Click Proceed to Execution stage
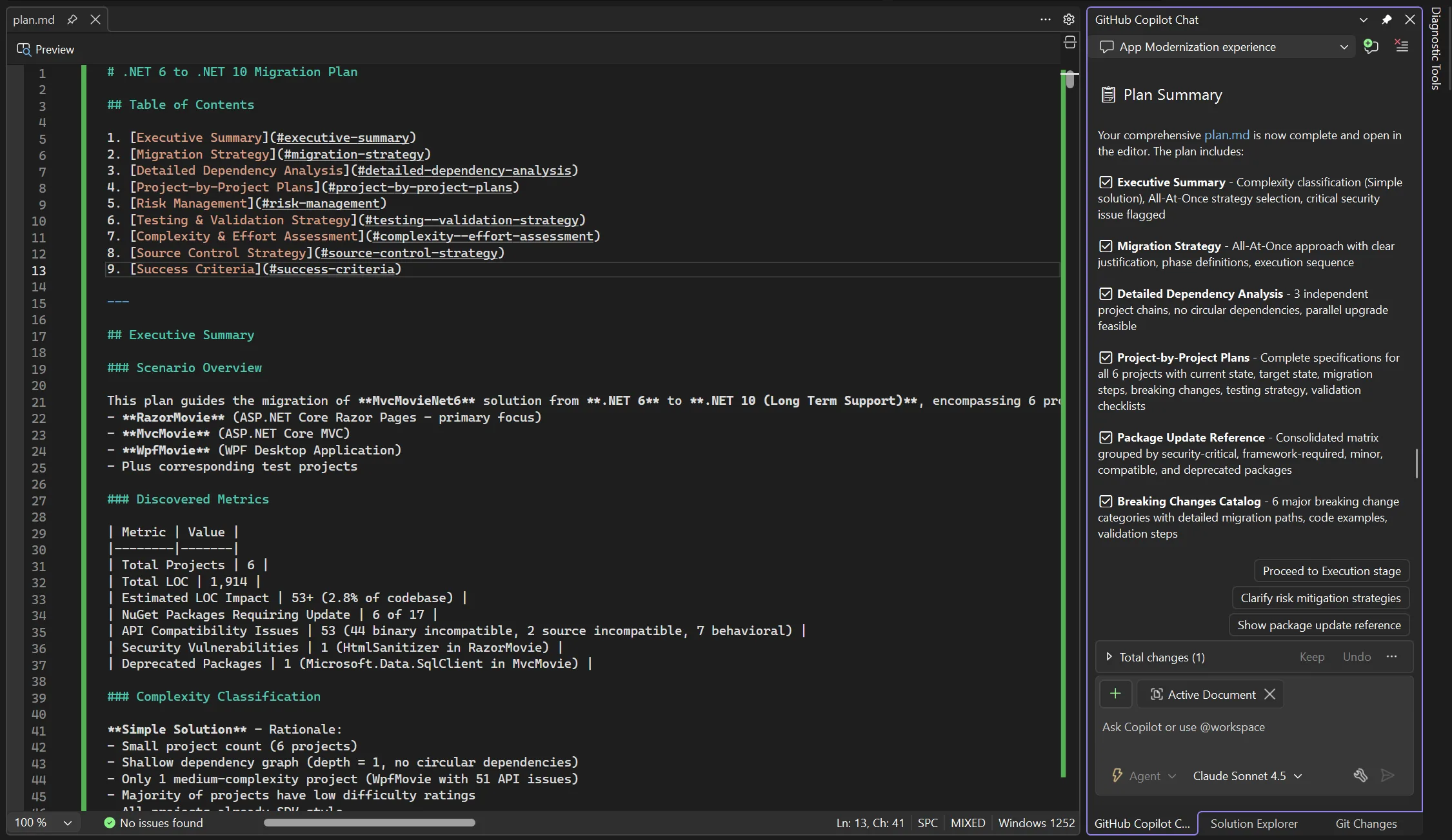This screenshot has height=840, width=1452. [x=1331, y=571]
